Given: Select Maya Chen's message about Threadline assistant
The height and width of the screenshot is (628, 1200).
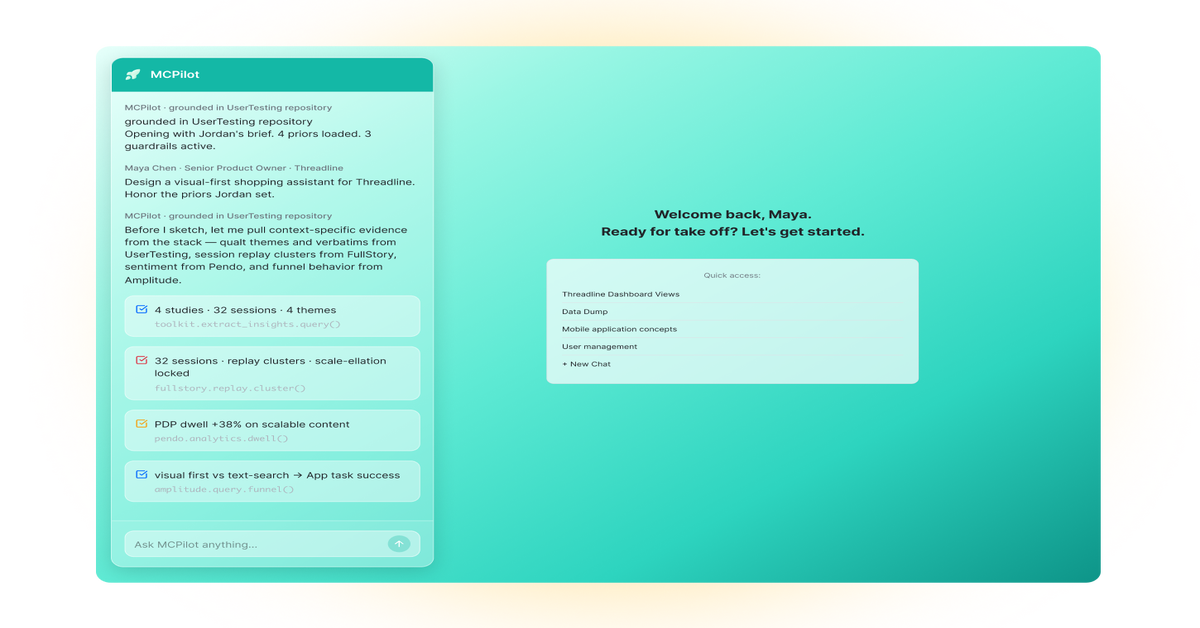Looking at the screenshot, I should (270, 188).
